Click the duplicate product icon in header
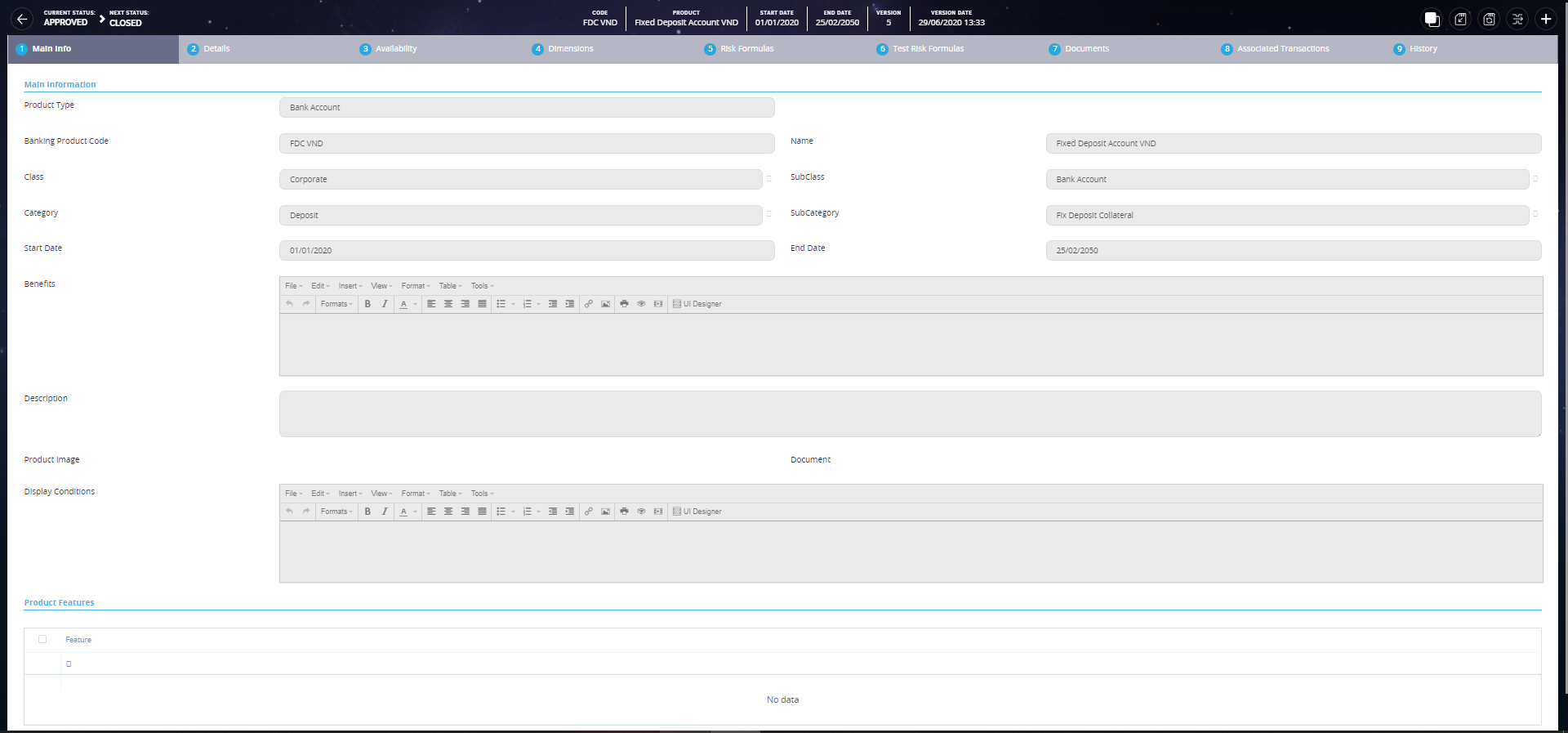 pyautogui.click(x=1432, y=19)
